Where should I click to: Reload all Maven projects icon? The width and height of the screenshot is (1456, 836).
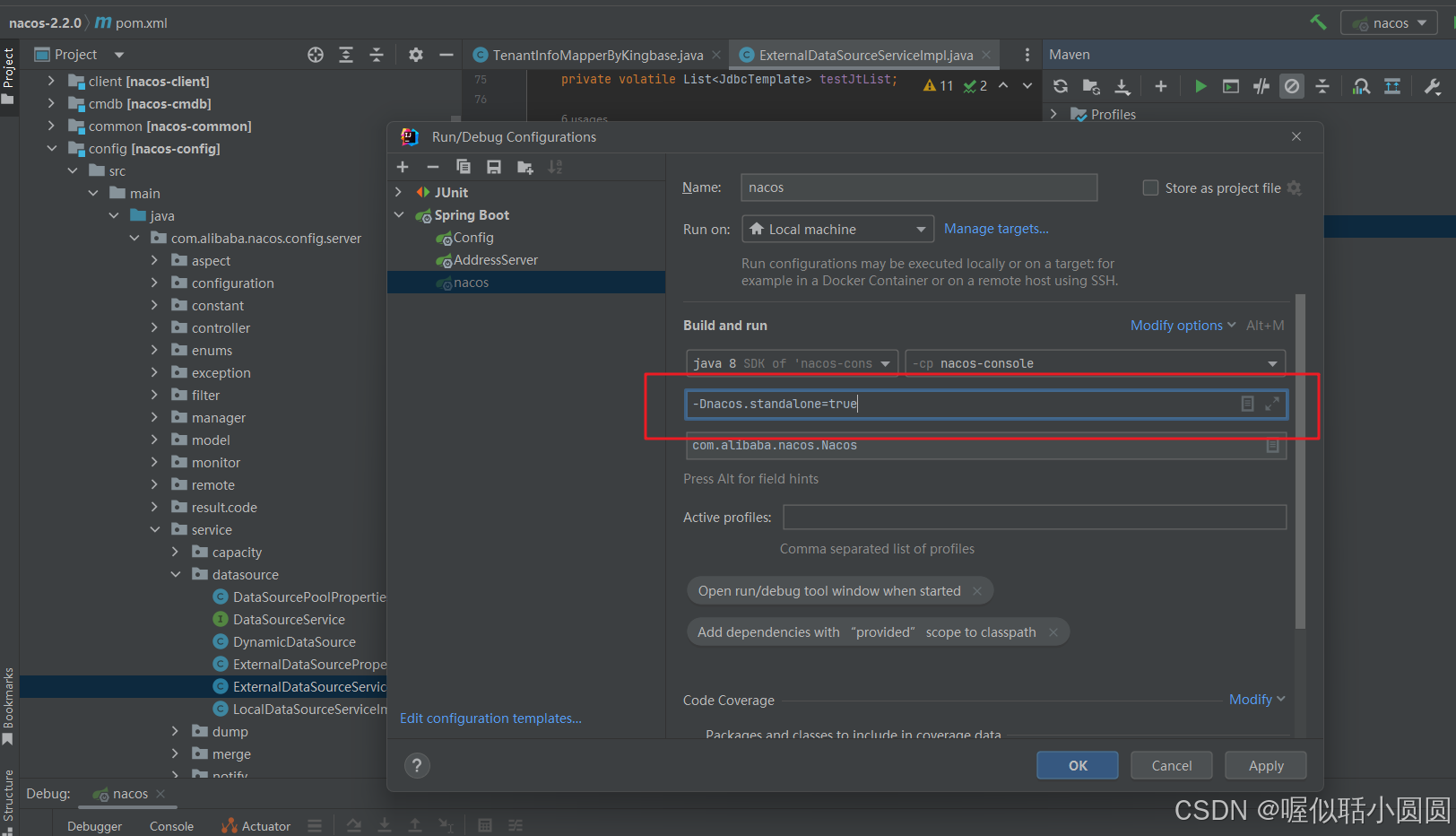pyautogui.click(x=1061, y=86)
